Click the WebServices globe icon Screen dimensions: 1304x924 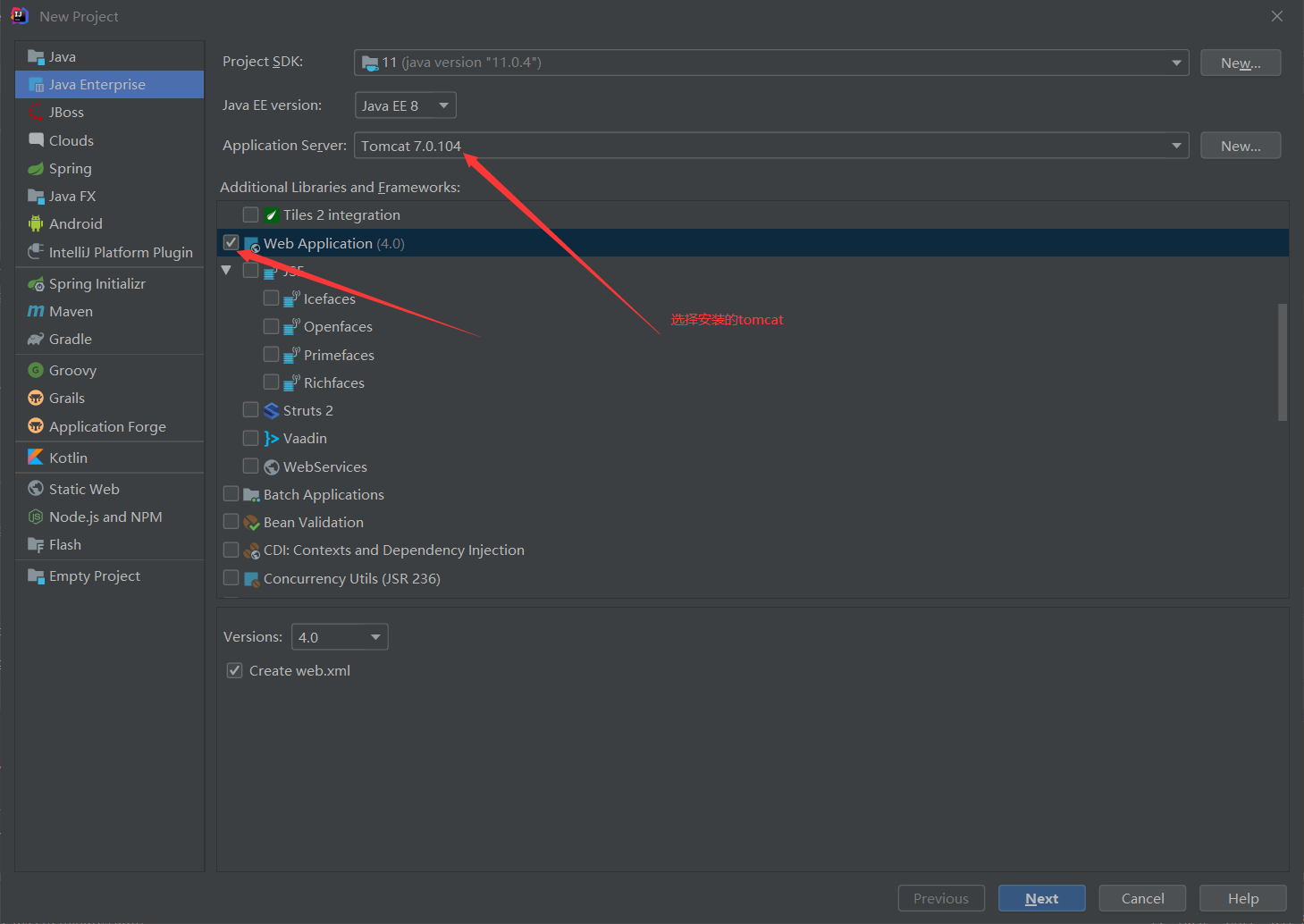[272, 466]
